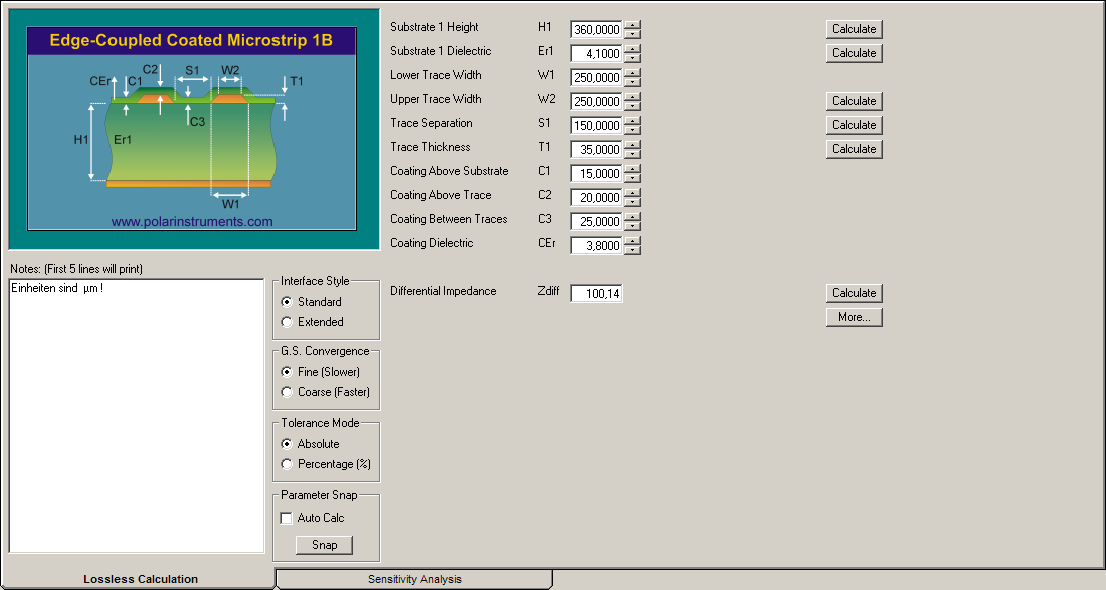Increase Trace Separation S1 with up arrow
1106x590 pixels.
(633, 121)
